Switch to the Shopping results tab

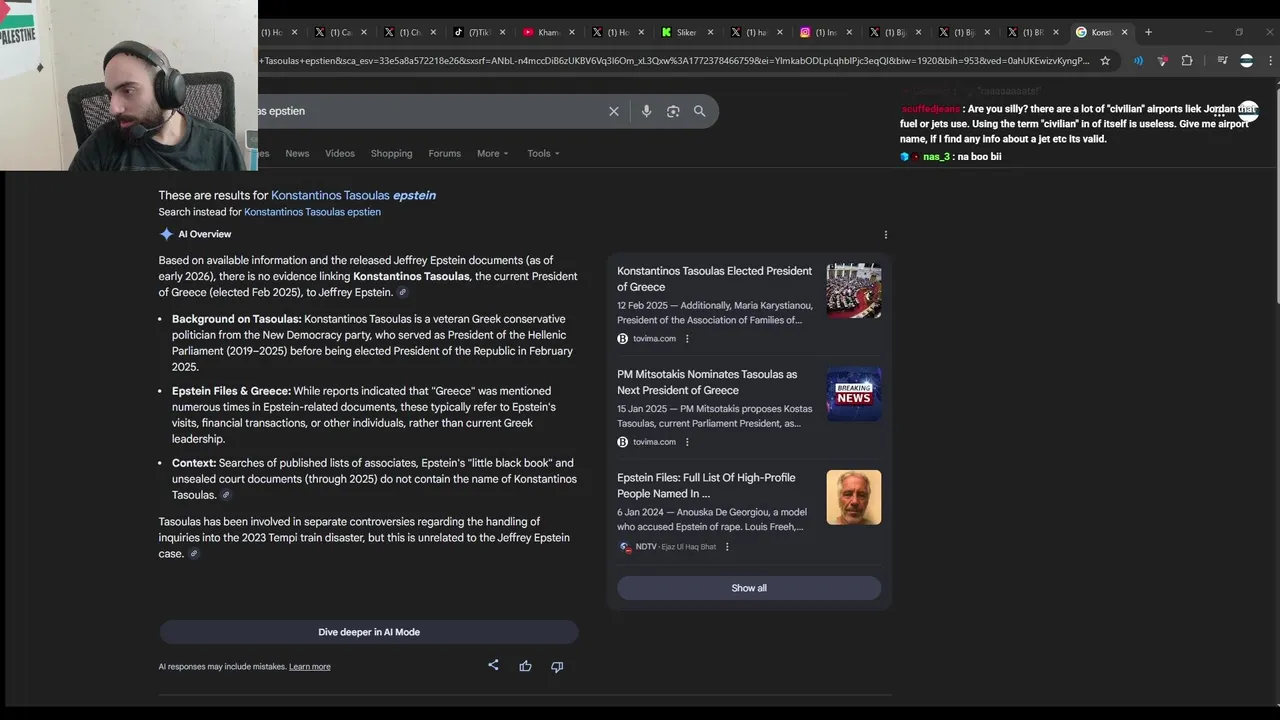click(391, 153)
